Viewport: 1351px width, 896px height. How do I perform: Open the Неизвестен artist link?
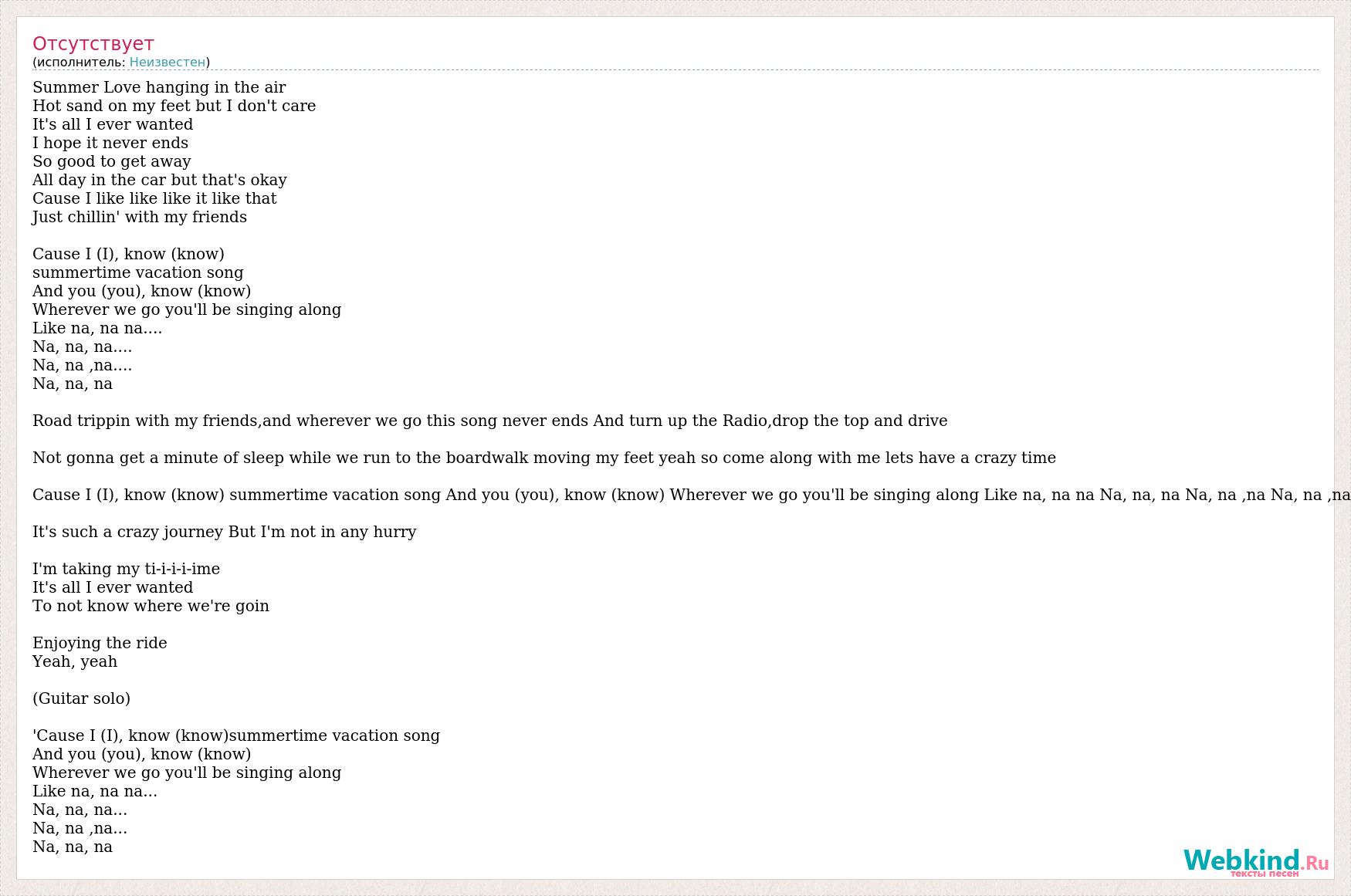click(168, 63)
